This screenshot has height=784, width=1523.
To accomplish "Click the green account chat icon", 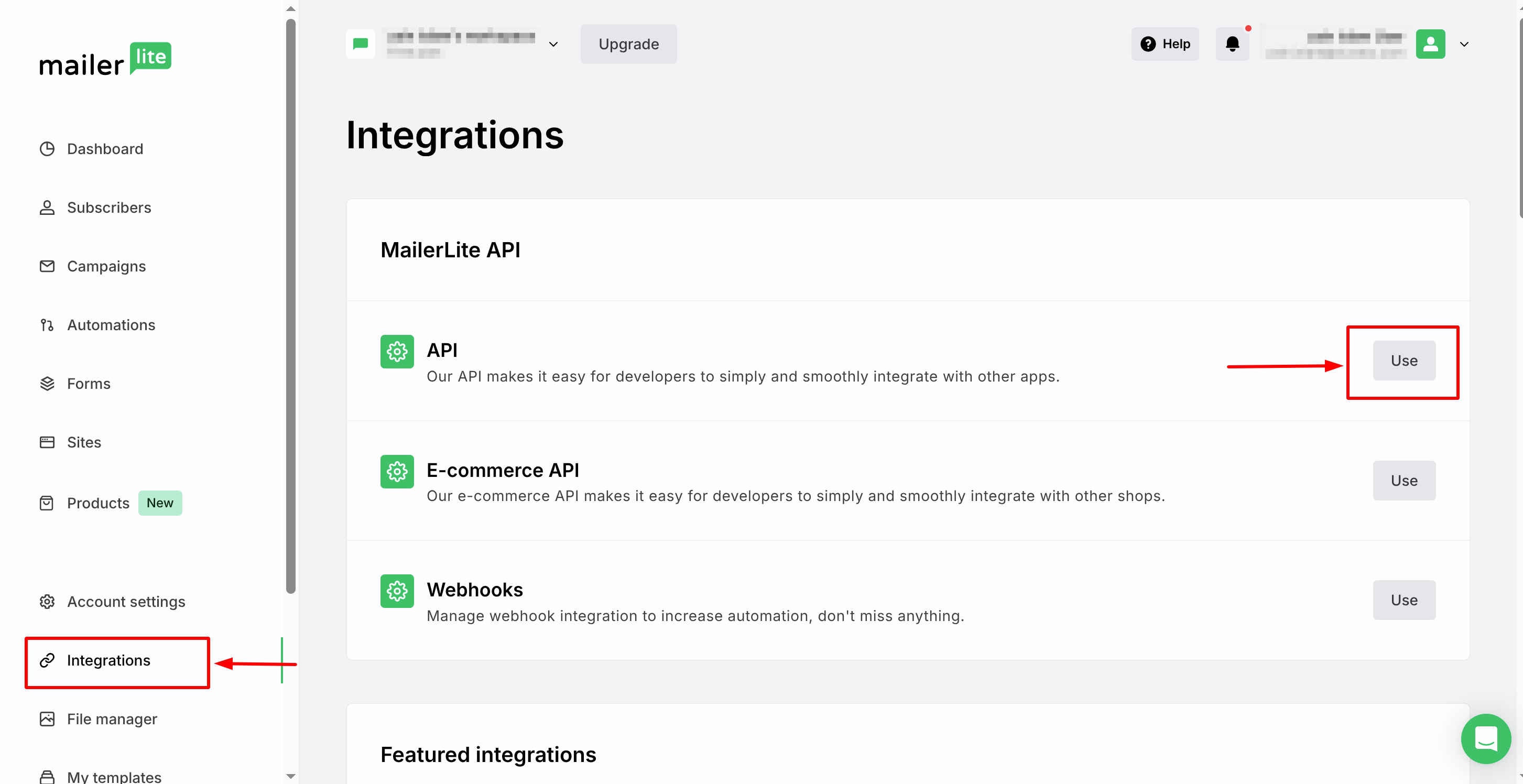I will pos(361,43).
